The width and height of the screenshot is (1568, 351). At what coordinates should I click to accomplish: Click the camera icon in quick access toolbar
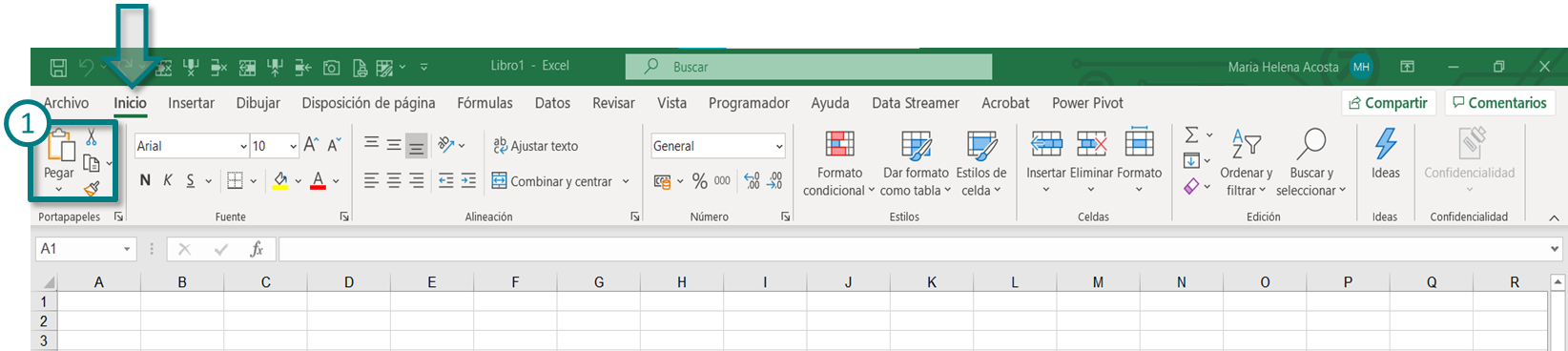click(x=331, y=67)
